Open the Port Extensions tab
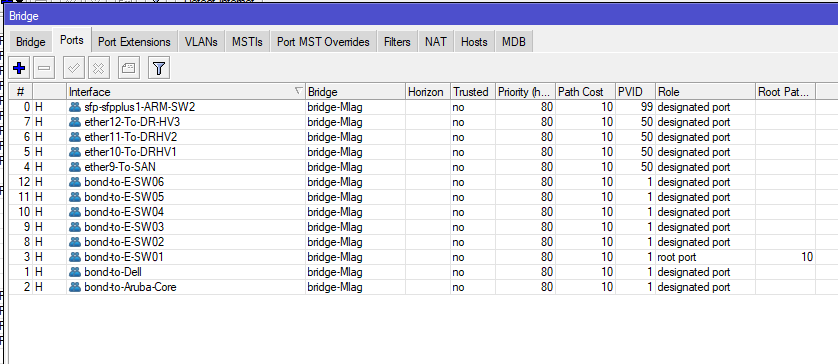Screen dimensions: 838x364 [x=134, y=42]
